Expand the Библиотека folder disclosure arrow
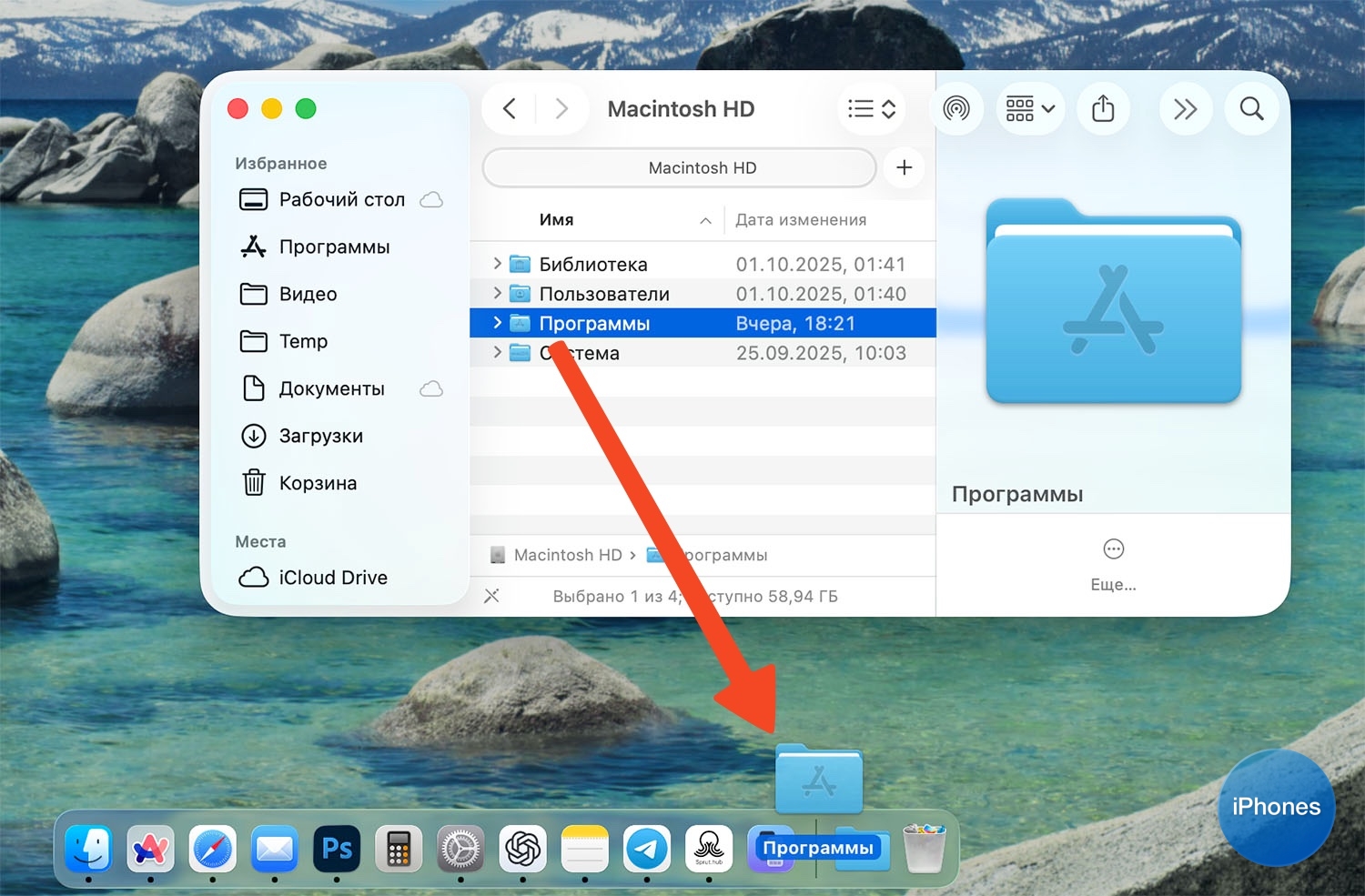 click(x=497, y=264)
